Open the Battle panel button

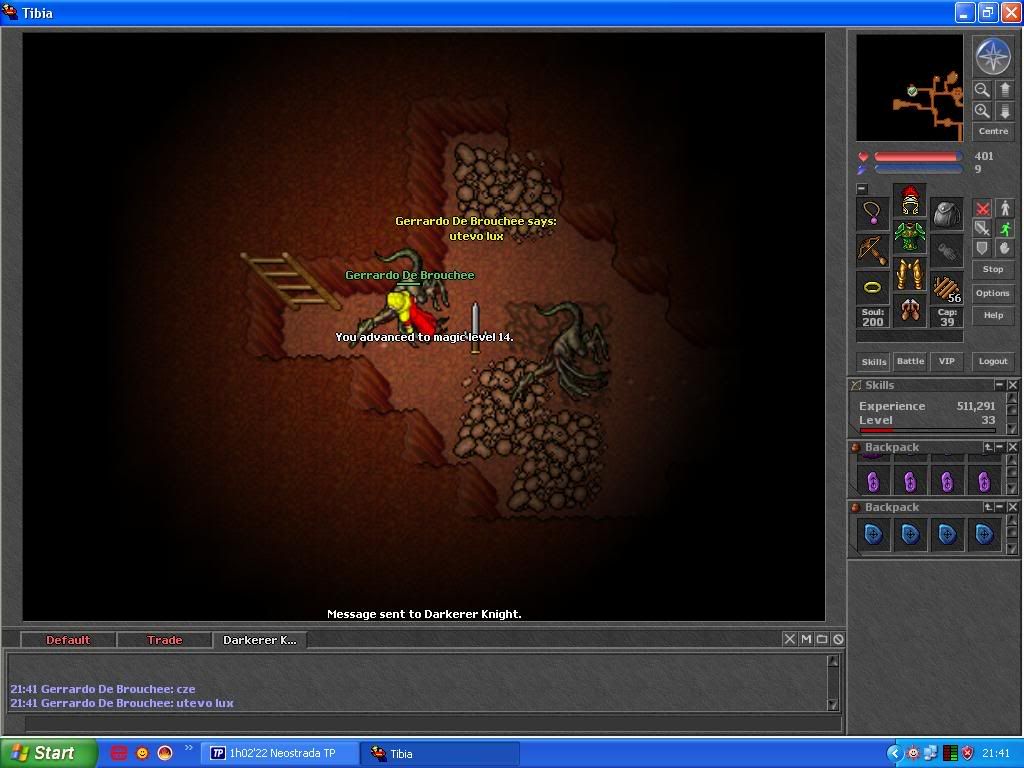(910, 361)
